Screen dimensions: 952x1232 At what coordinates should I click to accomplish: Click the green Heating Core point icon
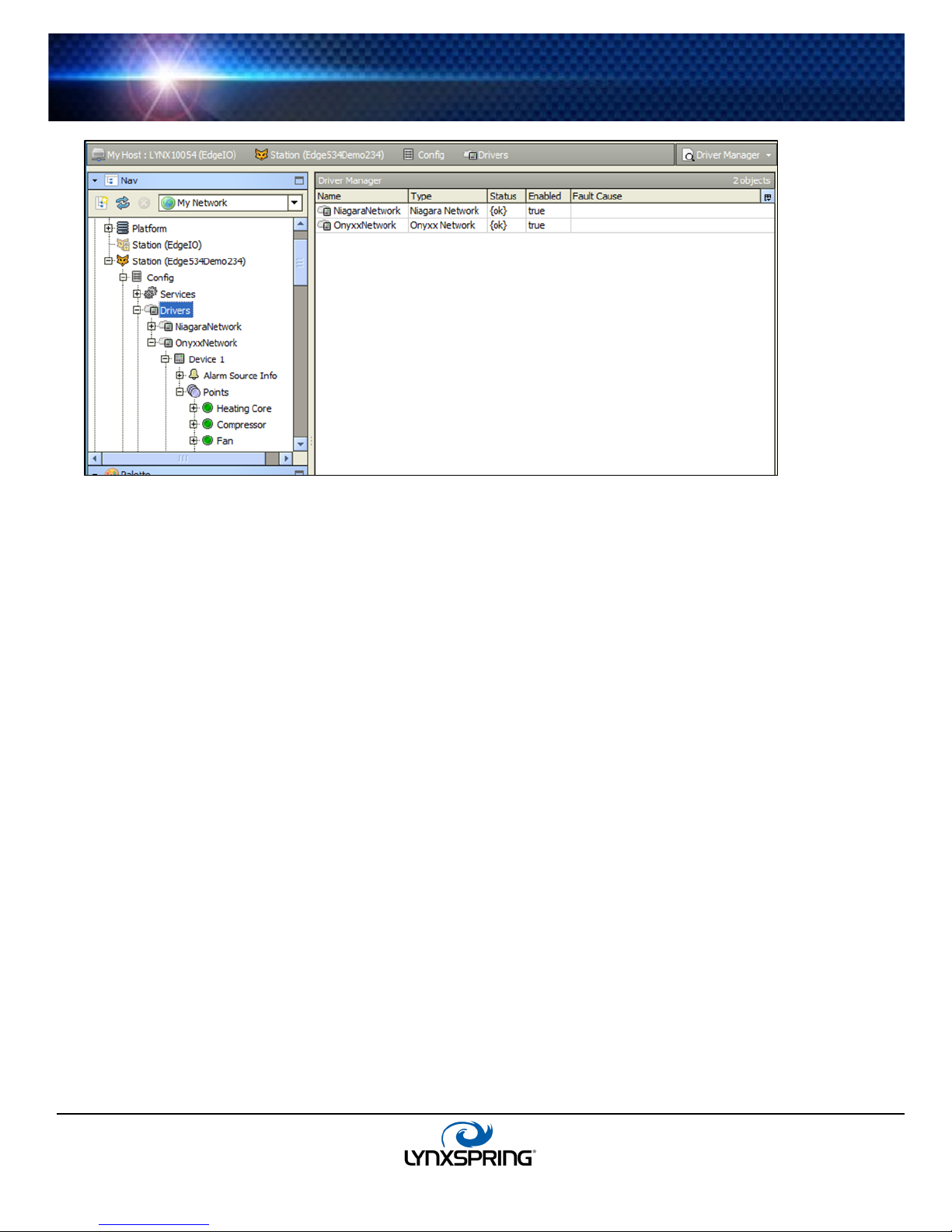click(x=207, y=408)
